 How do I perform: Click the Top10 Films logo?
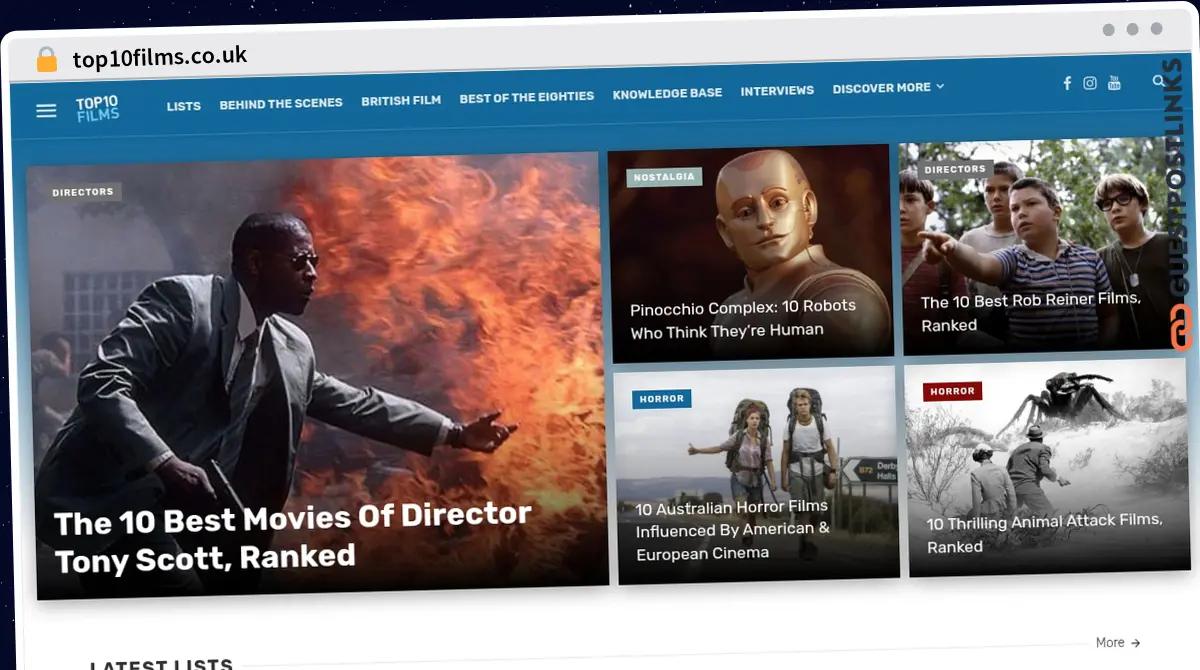(97, 109)
